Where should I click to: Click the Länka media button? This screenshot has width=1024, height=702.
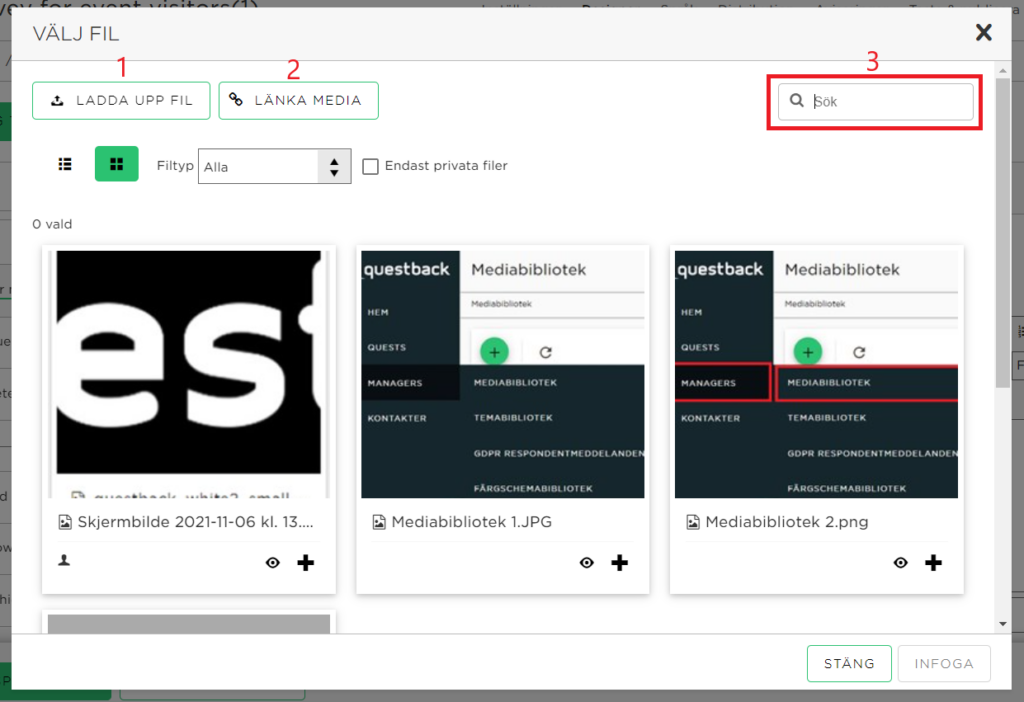(298, 101)
